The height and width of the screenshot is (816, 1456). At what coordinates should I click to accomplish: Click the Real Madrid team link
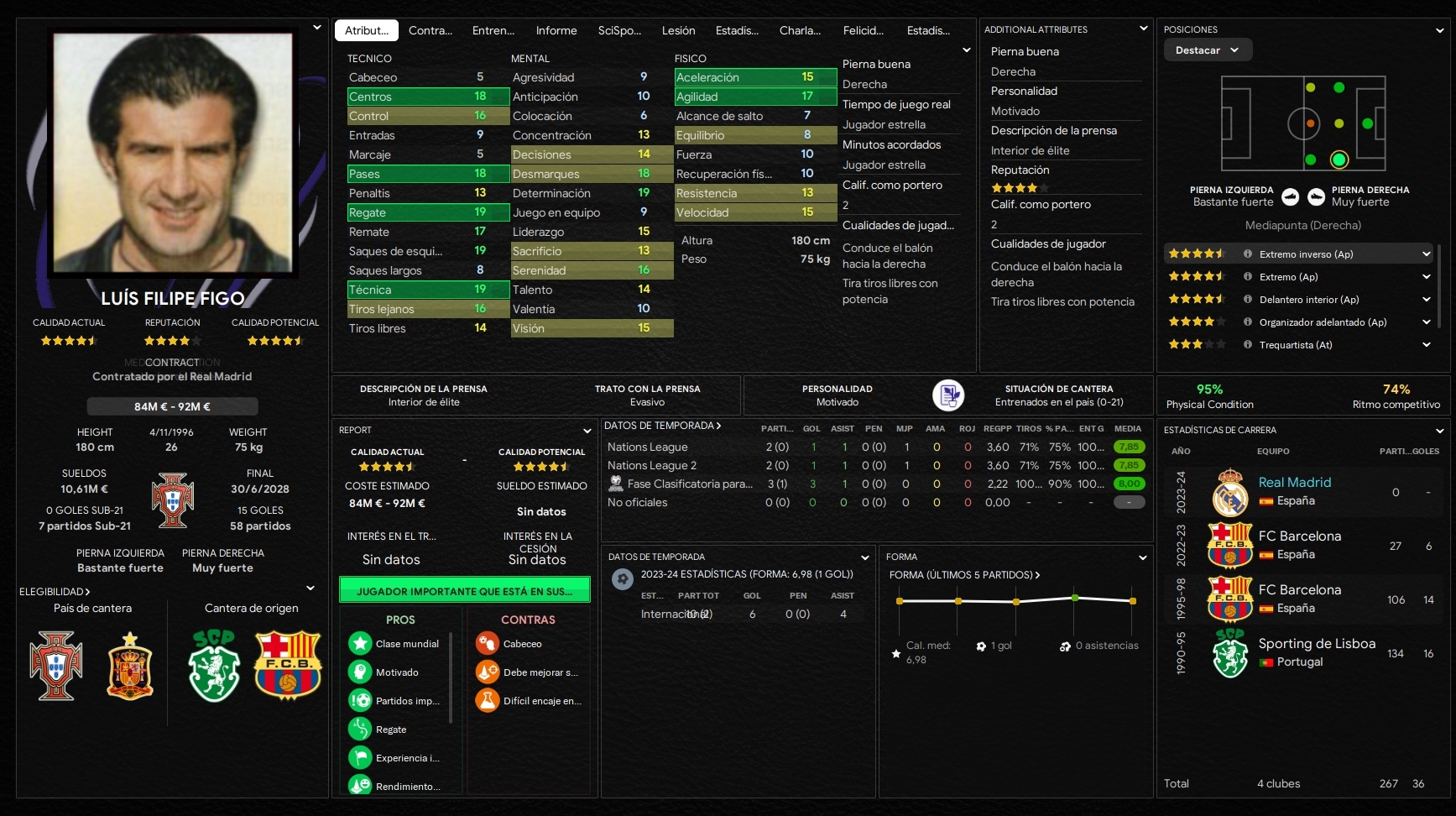click(x=1295, y=482)
